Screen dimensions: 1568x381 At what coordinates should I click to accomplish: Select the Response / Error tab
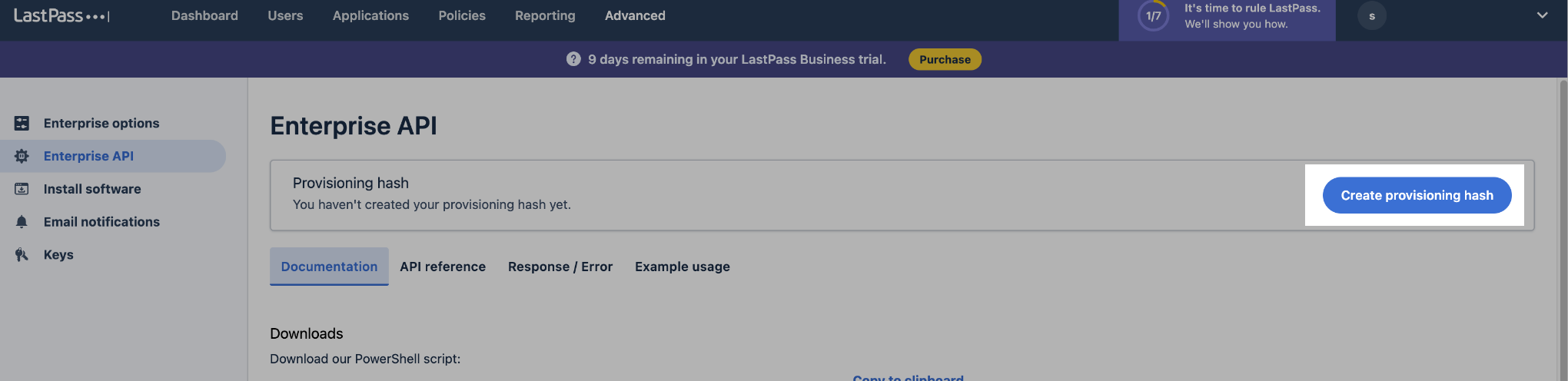click(560, 267)
